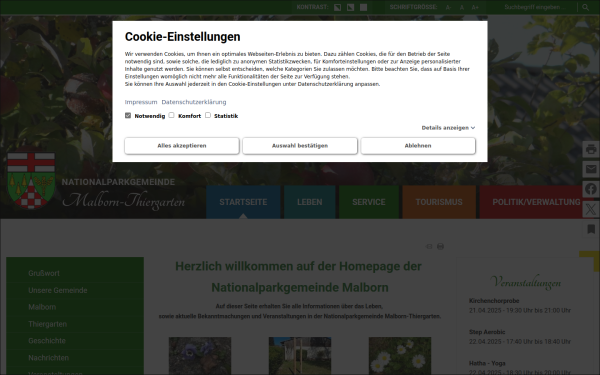This screenshot has width=600, height=375.
Task: Click the printer icon in right sidebar
Action: 591,149
